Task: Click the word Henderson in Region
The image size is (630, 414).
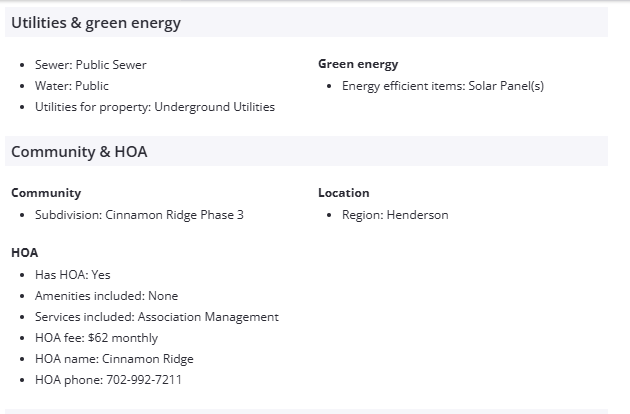Action: point(417,215)
